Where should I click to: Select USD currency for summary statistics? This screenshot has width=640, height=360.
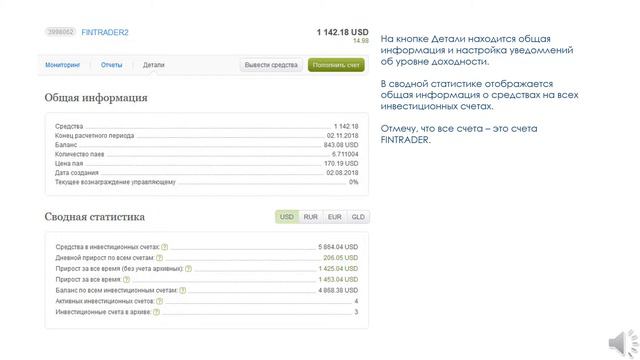tap(287, 217)
